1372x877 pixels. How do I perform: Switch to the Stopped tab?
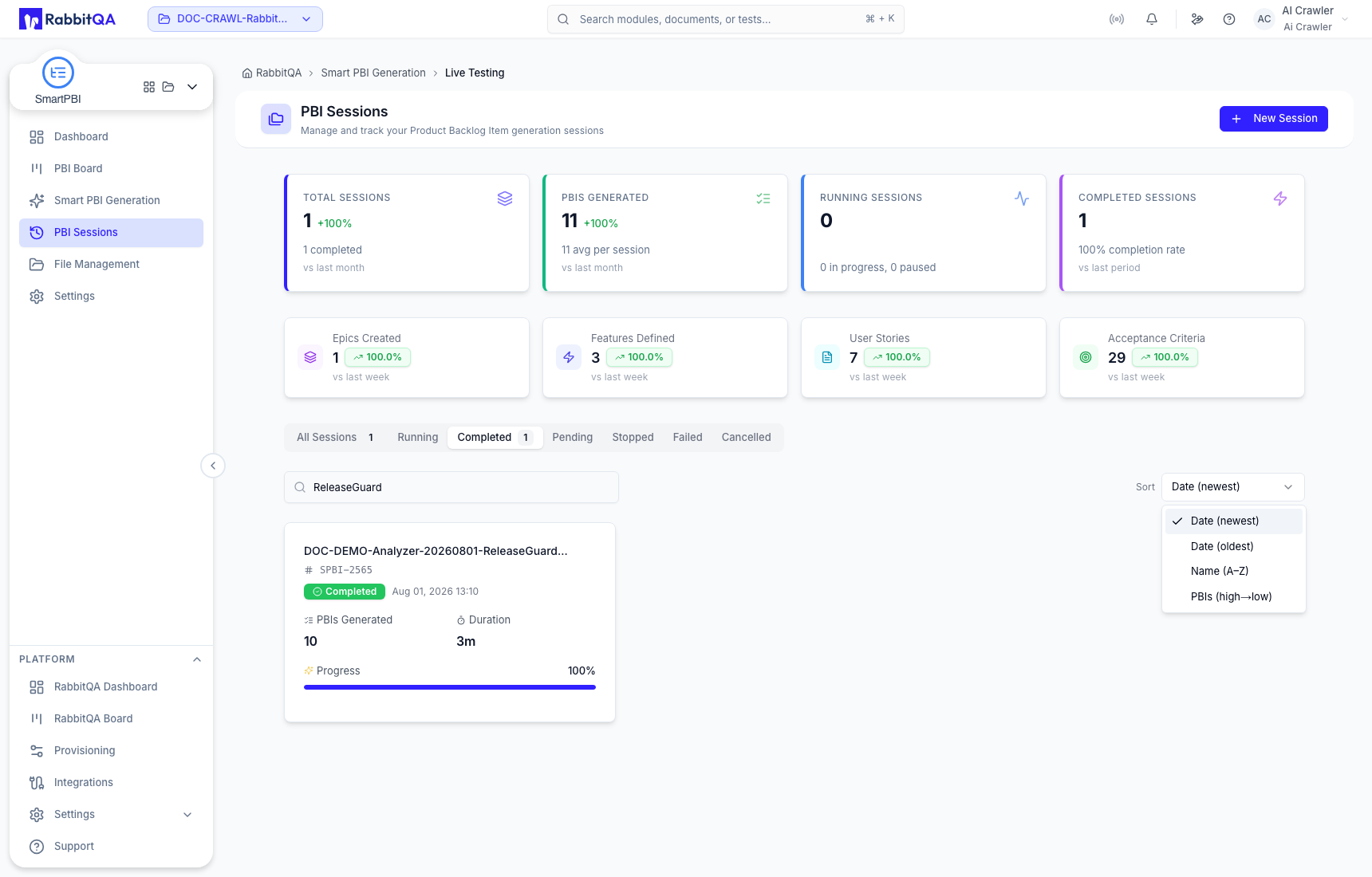pos(633,438)
